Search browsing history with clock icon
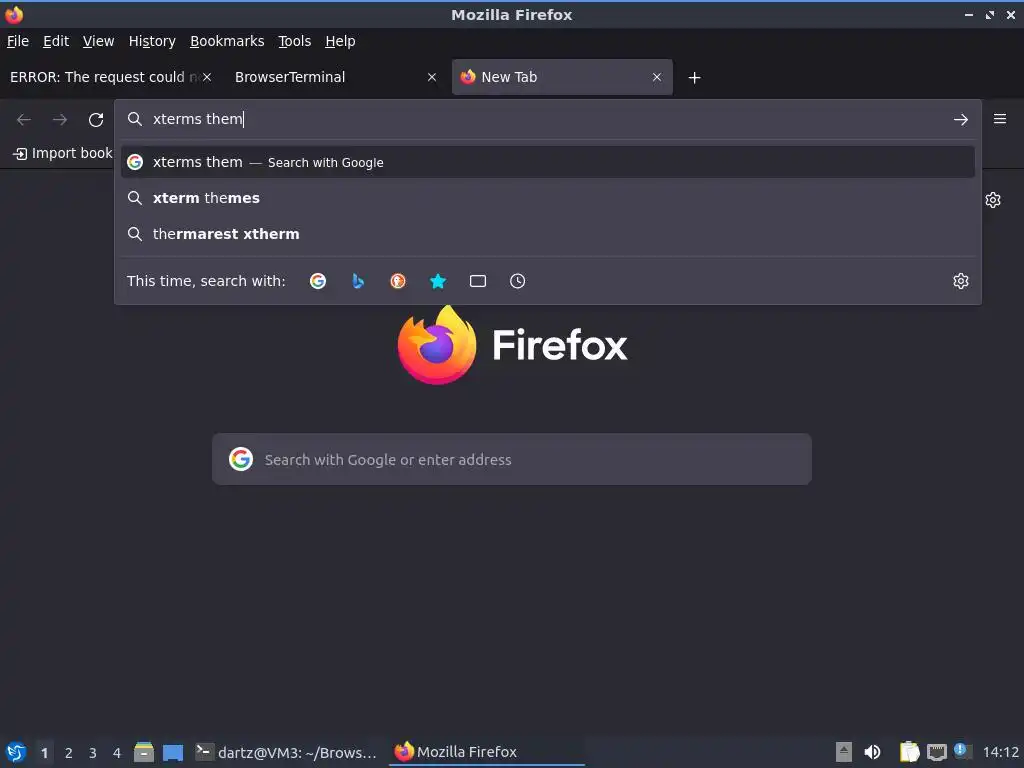 pos(517,281)
